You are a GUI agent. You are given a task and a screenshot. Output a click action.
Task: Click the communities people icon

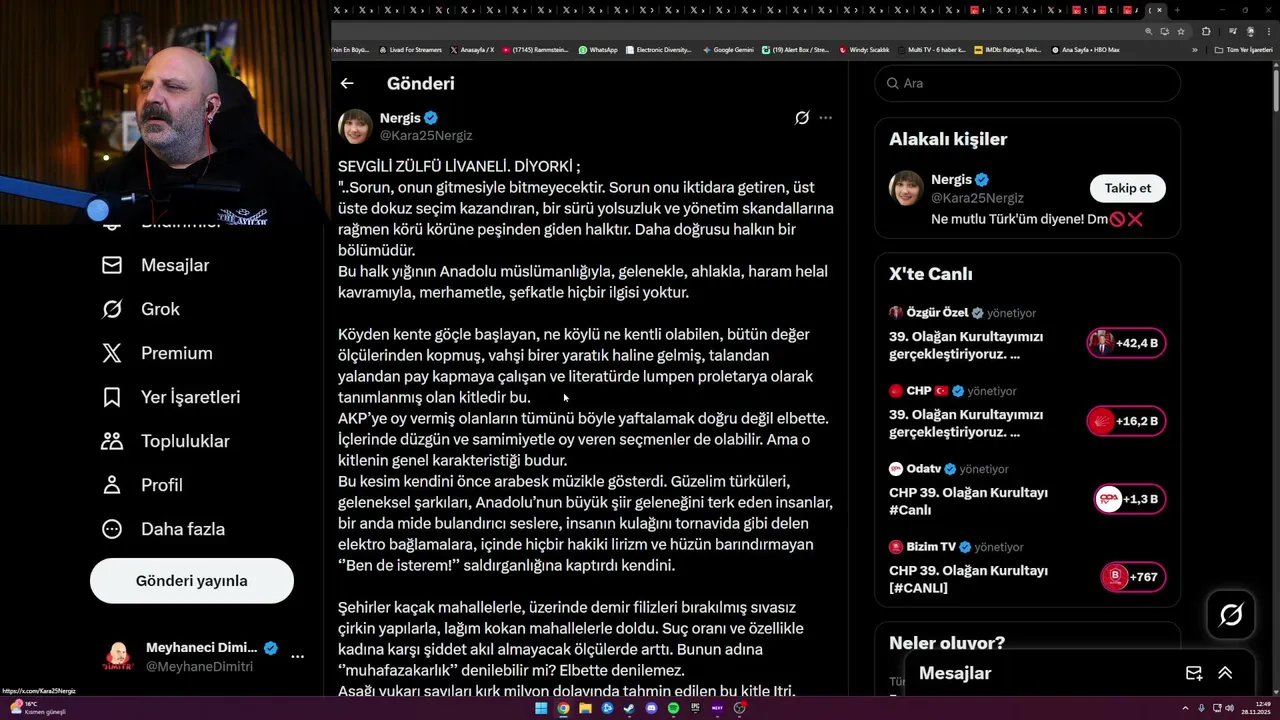pyautogui.click(x=112, y=441)
